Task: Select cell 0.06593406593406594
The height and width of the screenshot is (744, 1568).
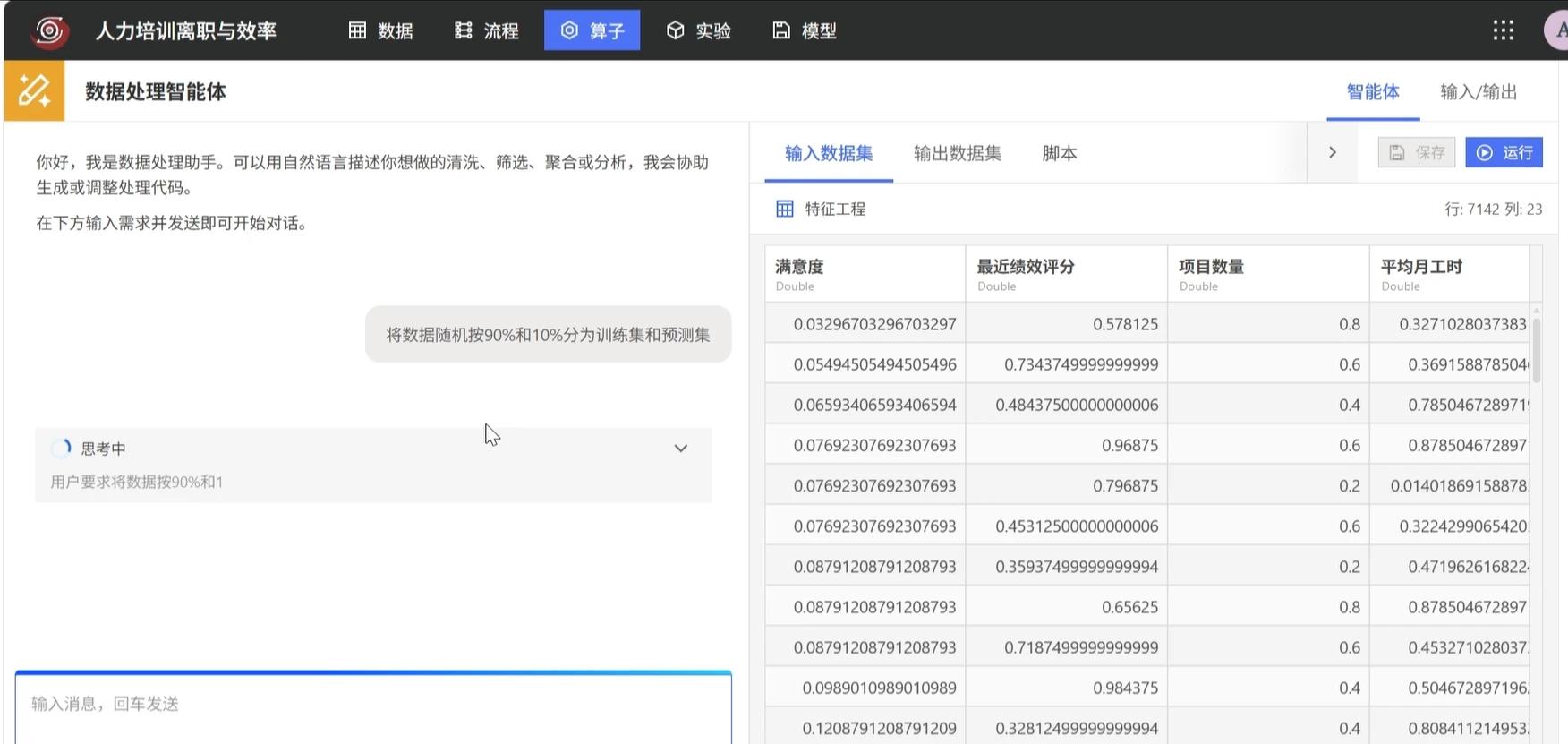Action: tap(865, 405)
